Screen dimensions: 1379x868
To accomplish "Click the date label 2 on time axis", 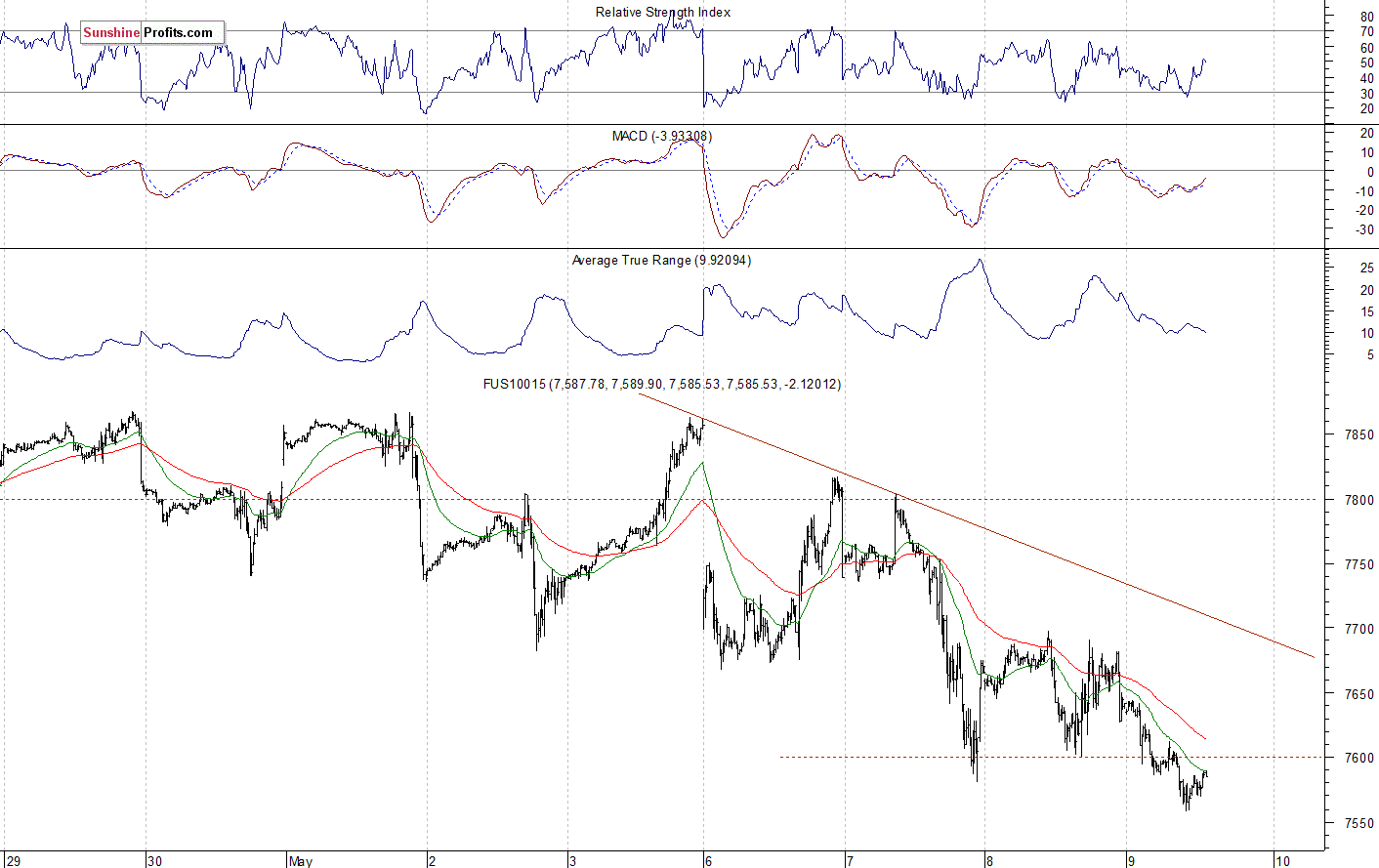I will click(432, 861).
